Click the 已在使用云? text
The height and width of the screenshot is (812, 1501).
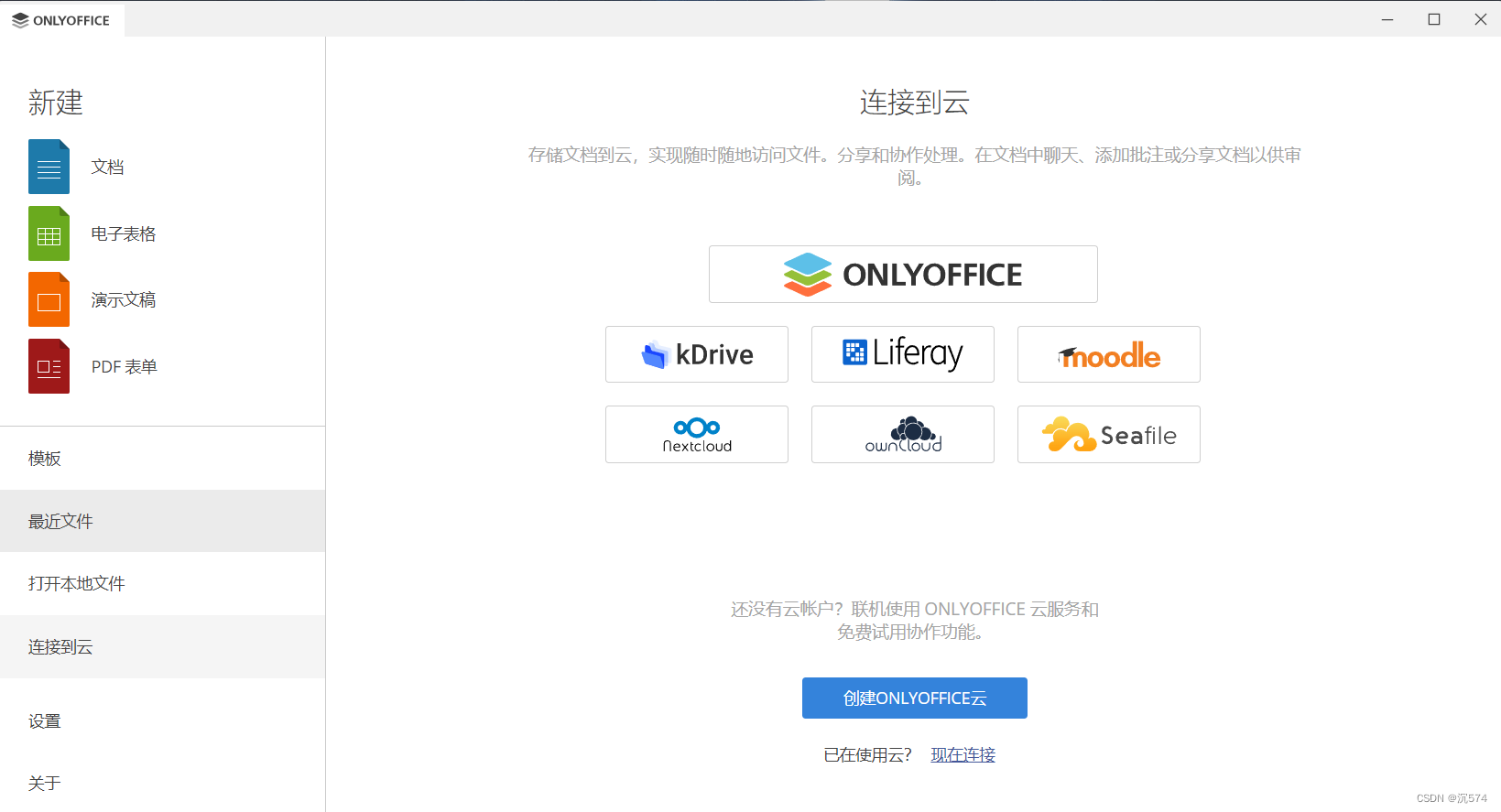click(x=868, y=754)
